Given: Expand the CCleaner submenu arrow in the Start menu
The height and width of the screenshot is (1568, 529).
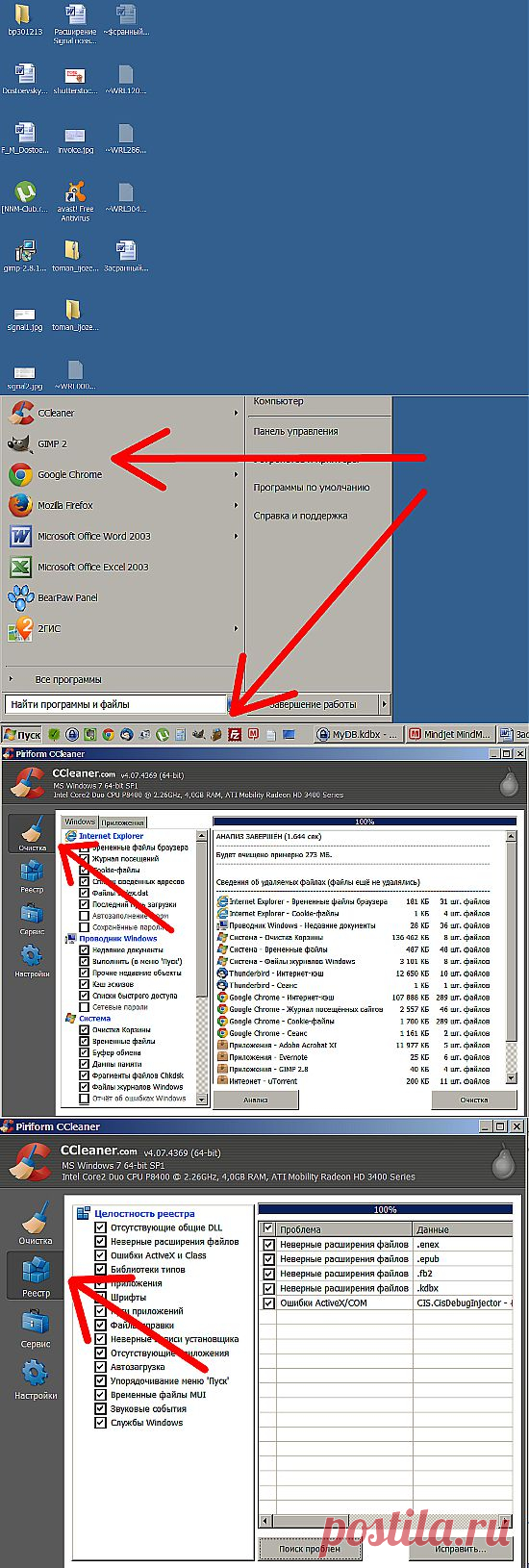Looking at the screenshot, I should point(236,413).
